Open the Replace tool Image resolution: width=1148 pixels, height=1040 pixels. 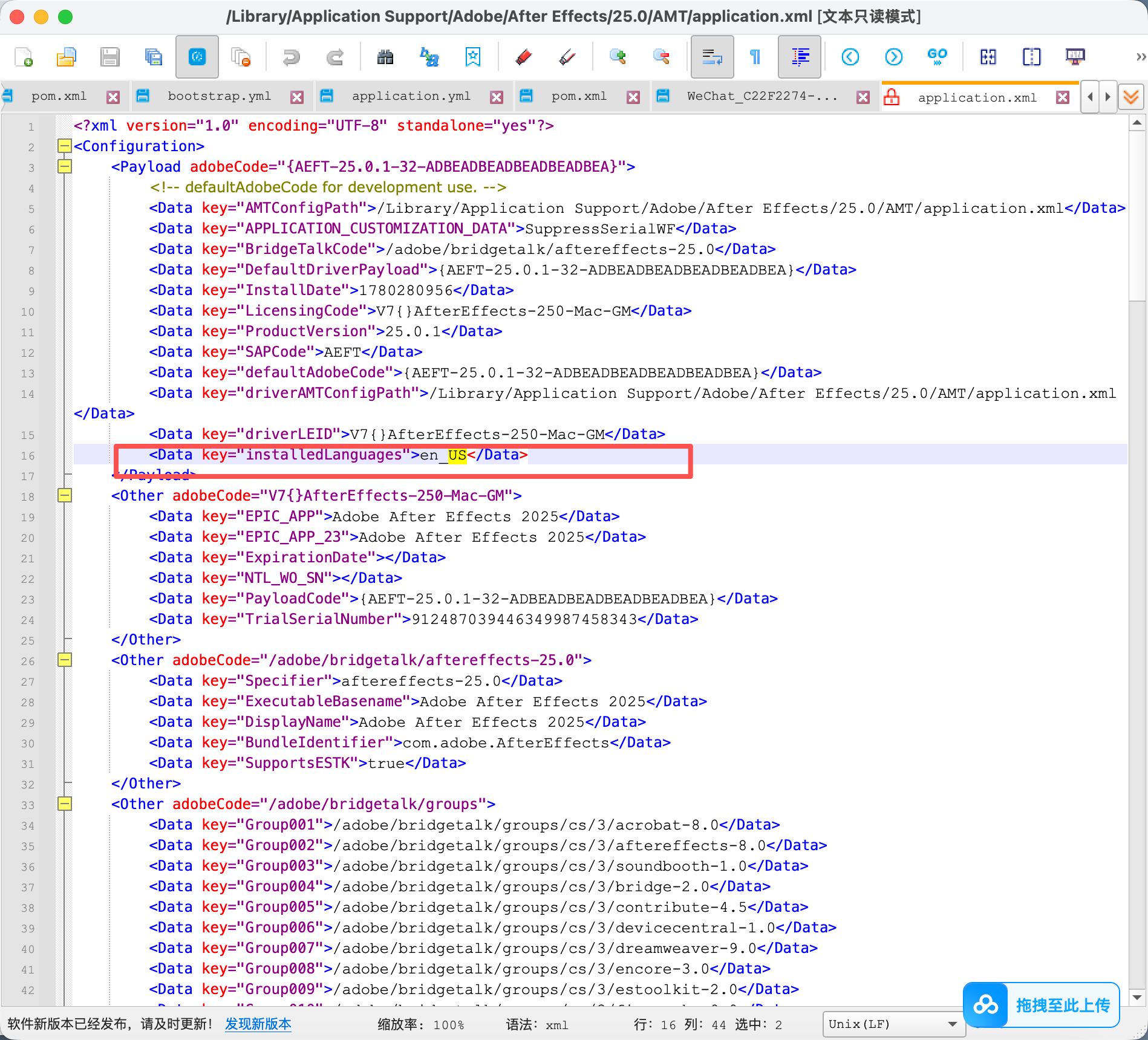429,57
